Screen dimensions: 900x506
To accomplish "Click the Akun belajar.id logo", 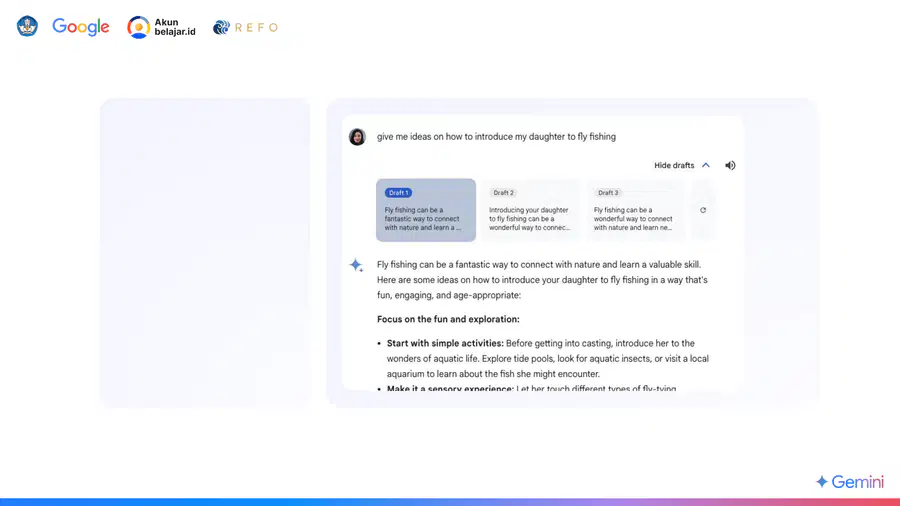I will (161, 27).
